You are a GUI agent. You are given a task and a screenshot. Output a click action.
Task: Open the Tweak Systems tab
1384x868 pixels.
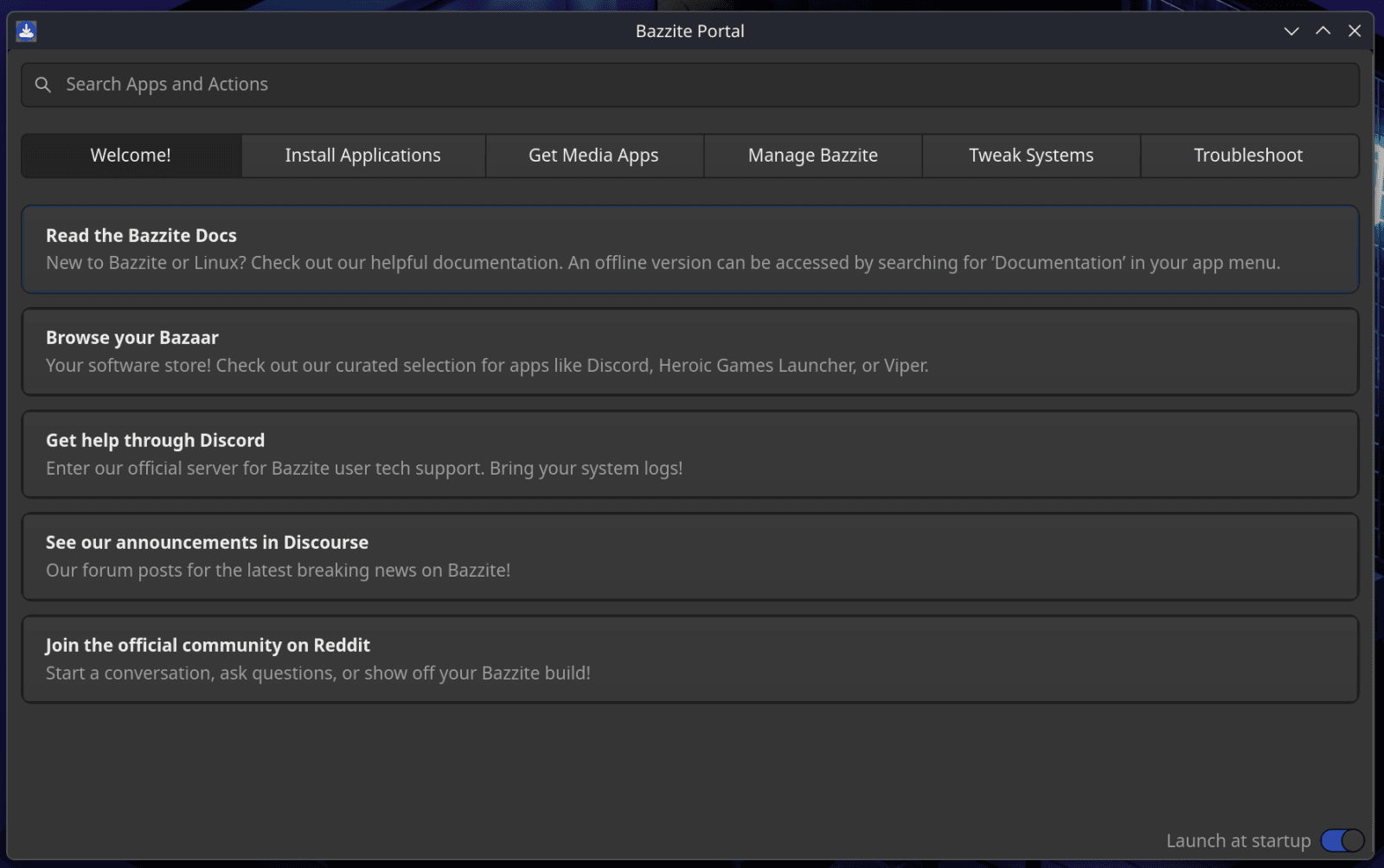tap(1031, 156)
